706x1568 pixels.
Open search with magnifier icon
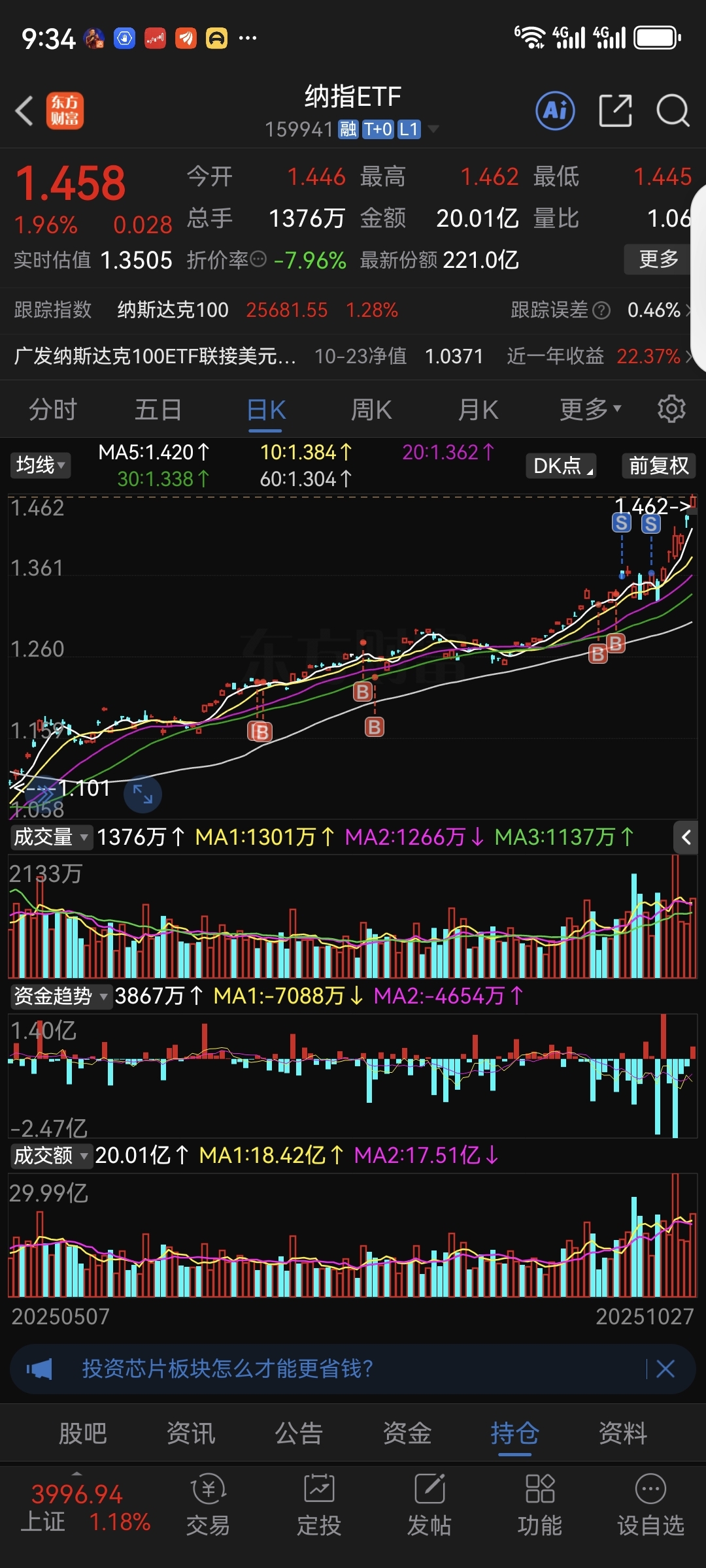[673, 110]
